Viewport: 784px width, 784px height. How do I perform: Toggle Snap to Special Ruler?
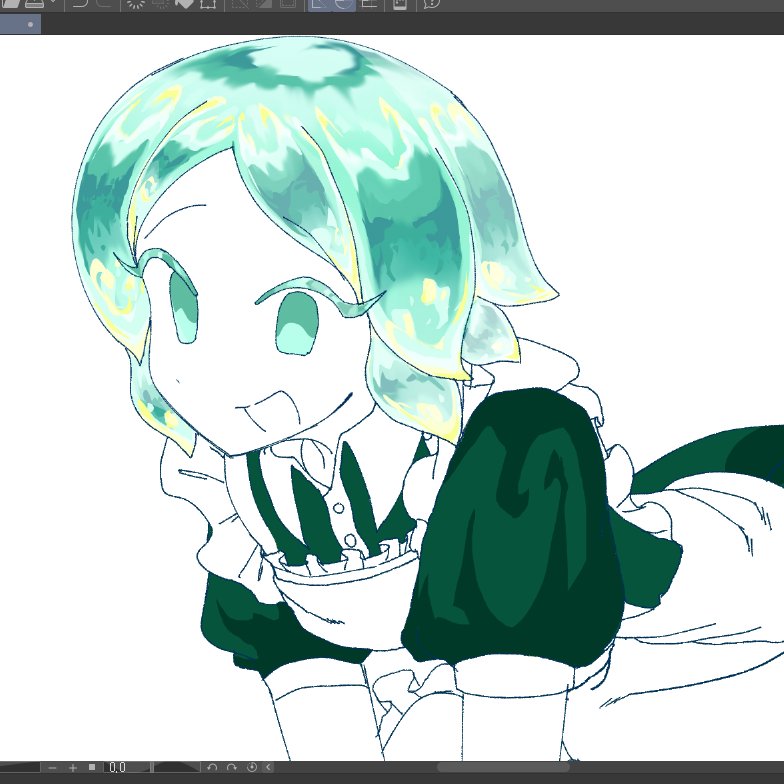point(344,4)
